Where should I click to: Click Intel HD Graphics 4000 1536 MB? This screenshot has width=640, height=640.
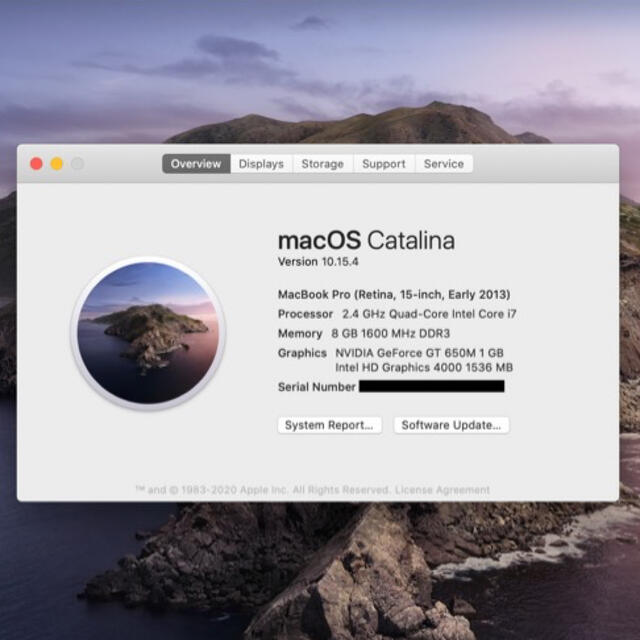click(x=424, y=367)
